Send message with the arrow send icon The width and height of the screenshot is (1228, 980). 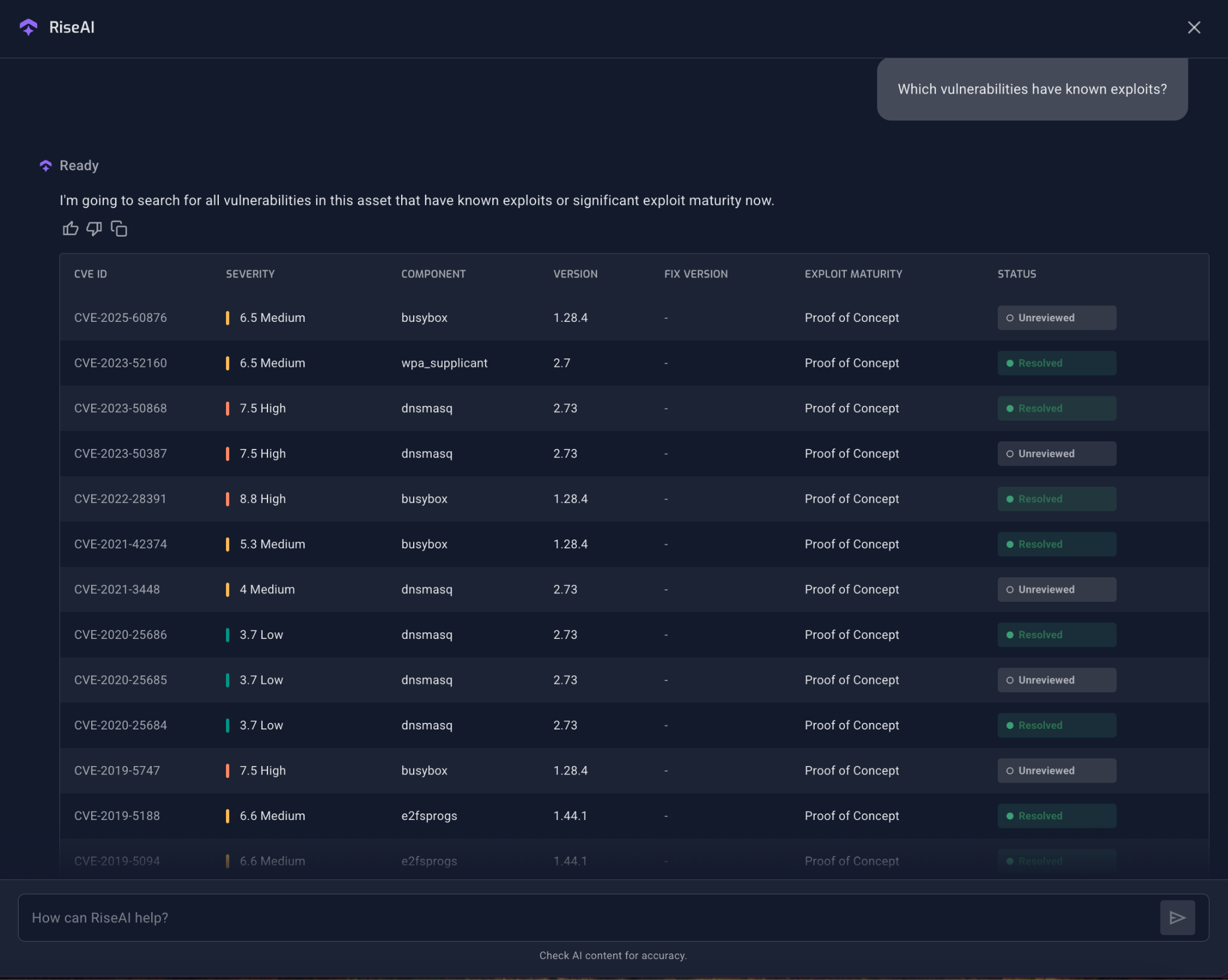click(1177, 917)
